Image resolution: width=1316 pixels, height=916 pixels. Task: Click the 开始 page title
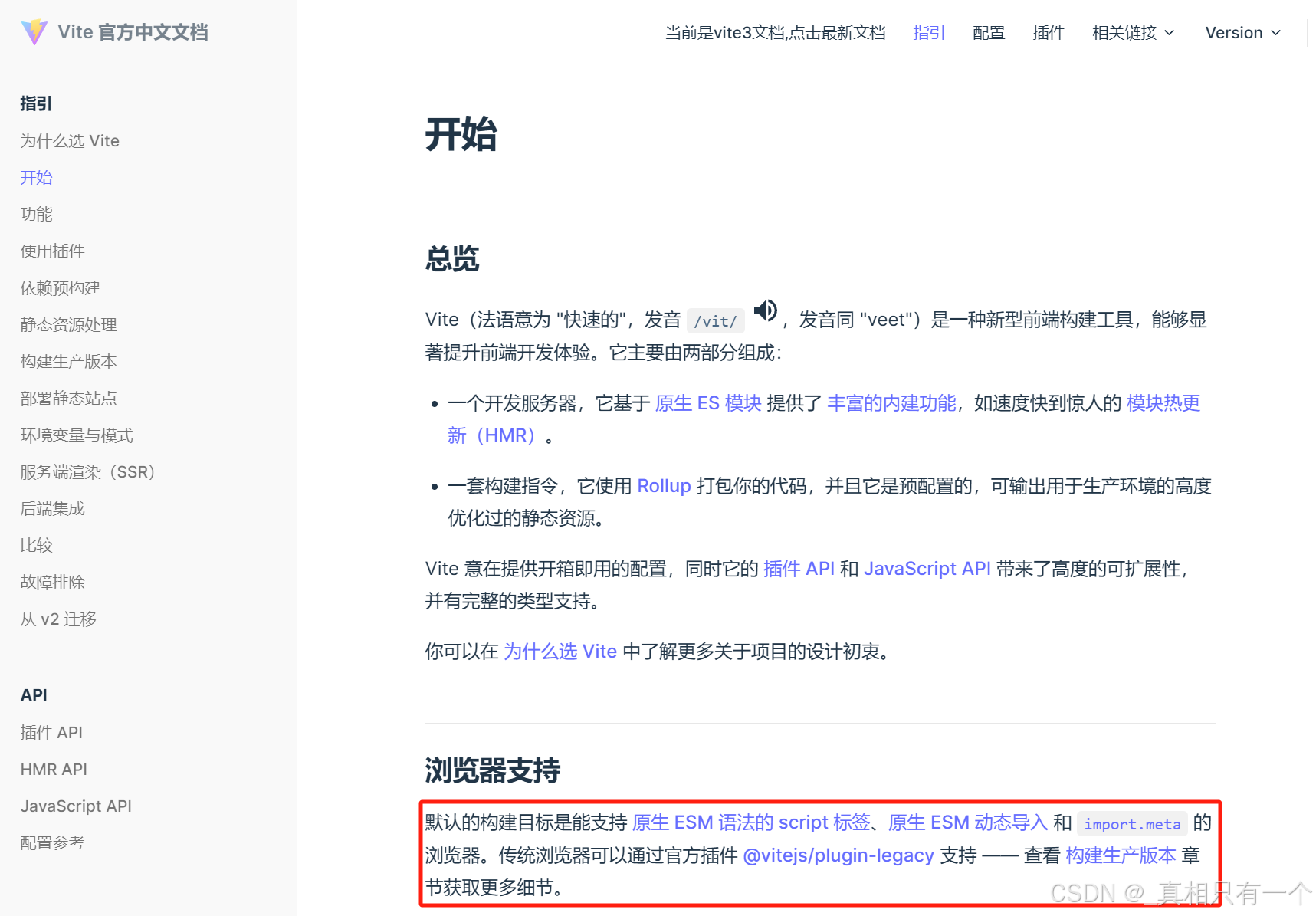point(461,135)
